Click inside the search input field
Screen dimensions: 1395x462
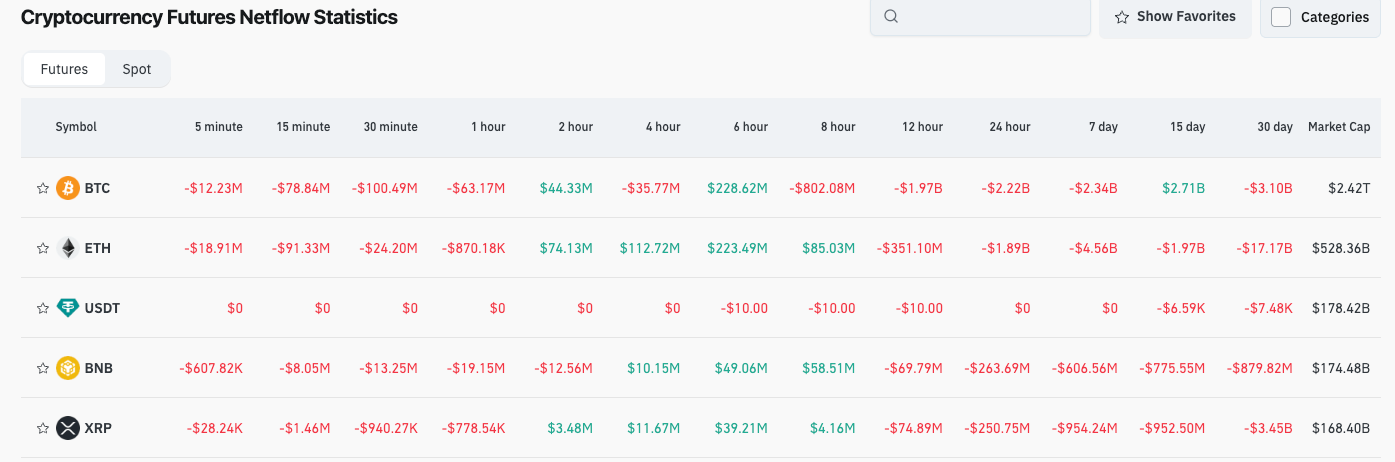pyautogui.click(x=990, y=17)
